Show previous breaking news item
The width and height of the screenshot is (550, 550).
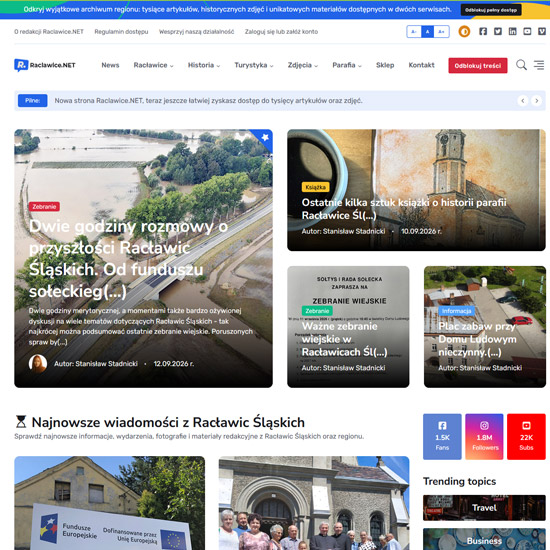coord(523,101)
